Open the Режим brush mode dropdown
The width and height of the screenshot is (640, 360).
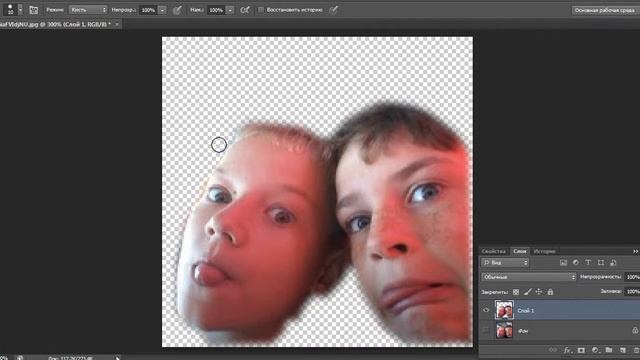(88, 10)
